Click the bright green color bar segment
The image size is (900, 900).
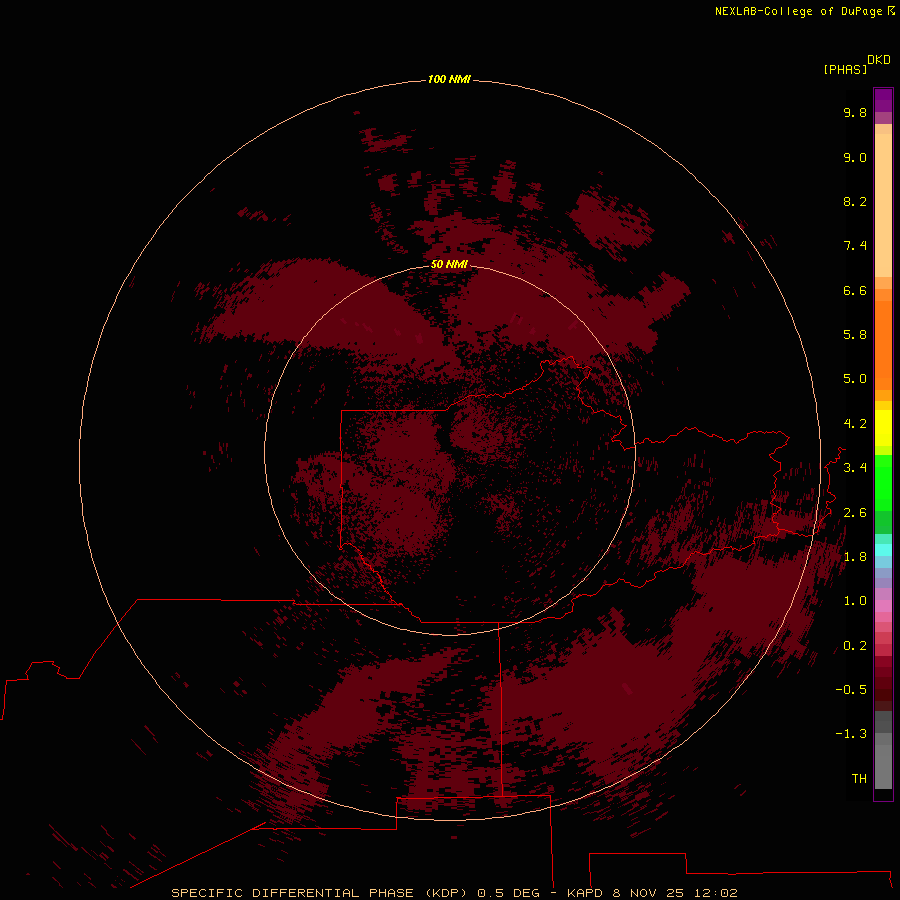(x=883, y=483)
